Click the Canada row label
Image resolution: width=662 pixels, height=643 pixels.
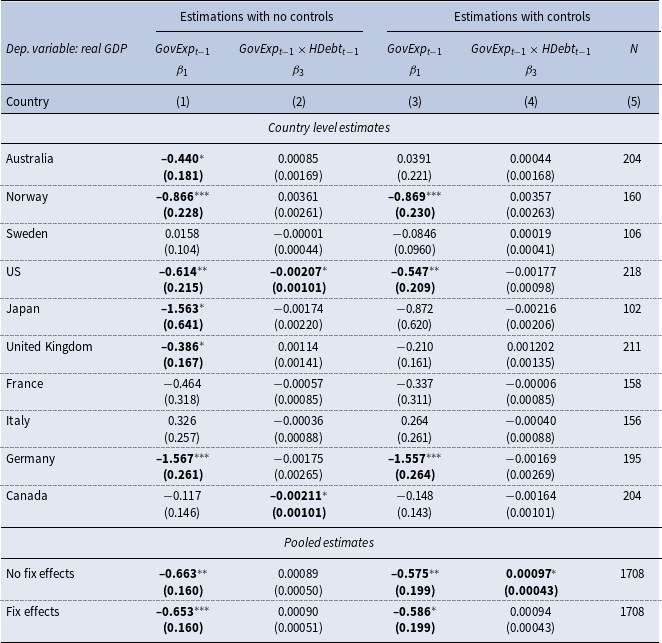(x=27, y=496)
